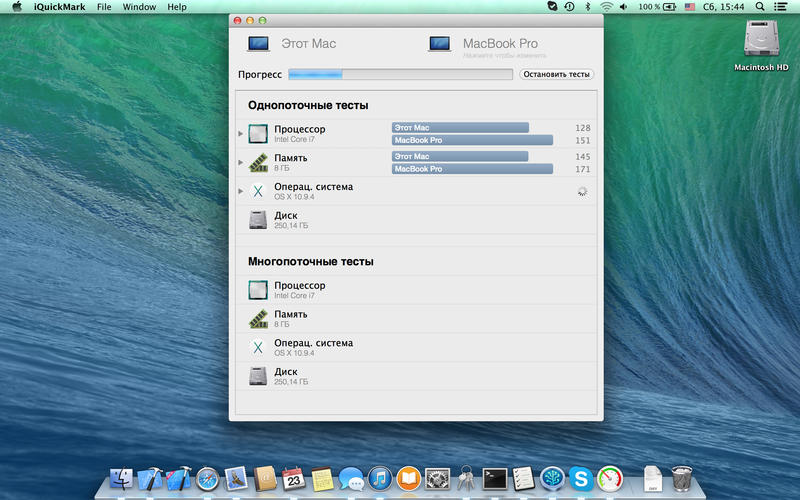Open Keychain Access from the dock

(466, 479)
